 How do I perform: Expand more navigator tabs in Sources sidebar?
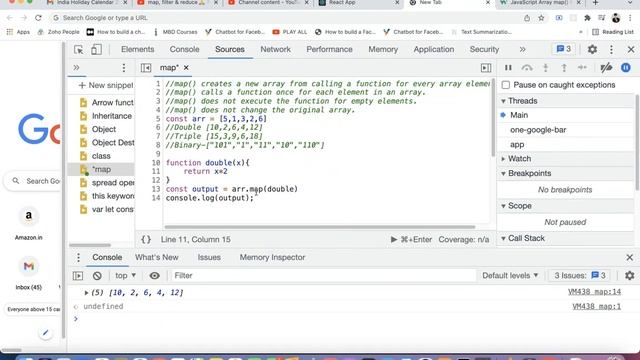76,68
